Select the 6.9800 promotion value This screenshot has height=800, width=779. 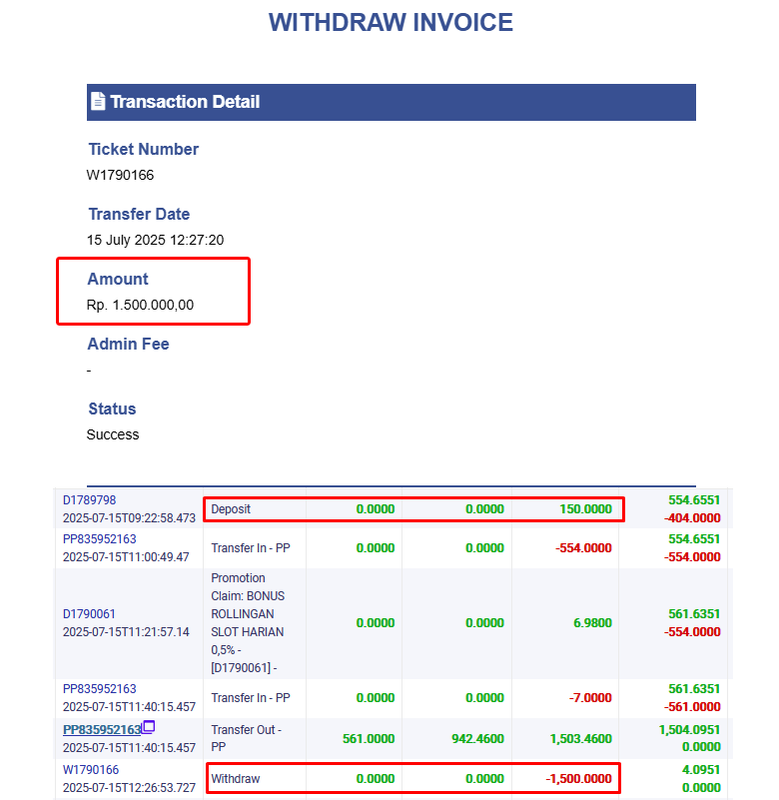[x=592, y=622]
